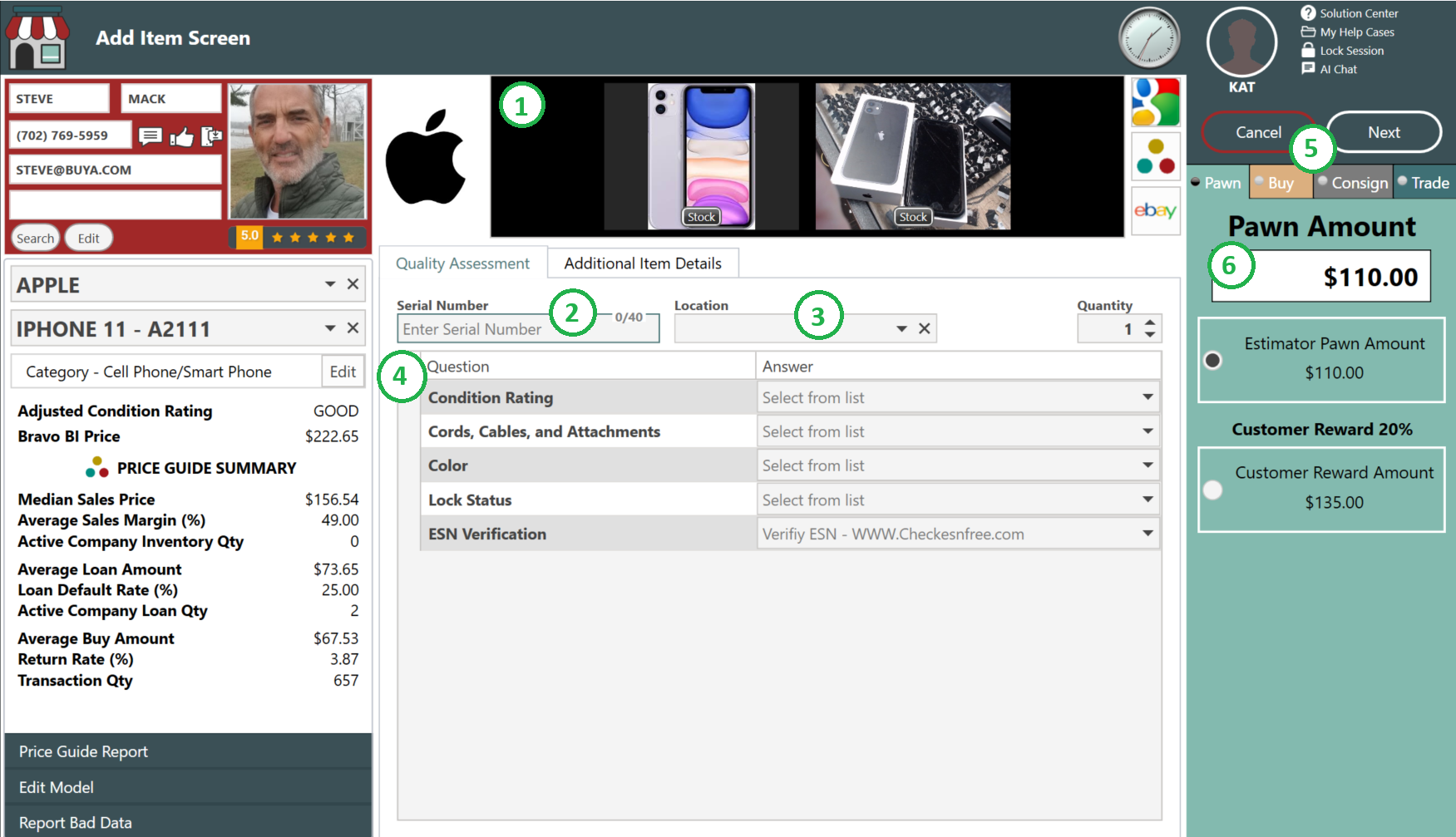The image size is (1456, 837).
Task: Open Edit Model
Action: tap(188, 787)
